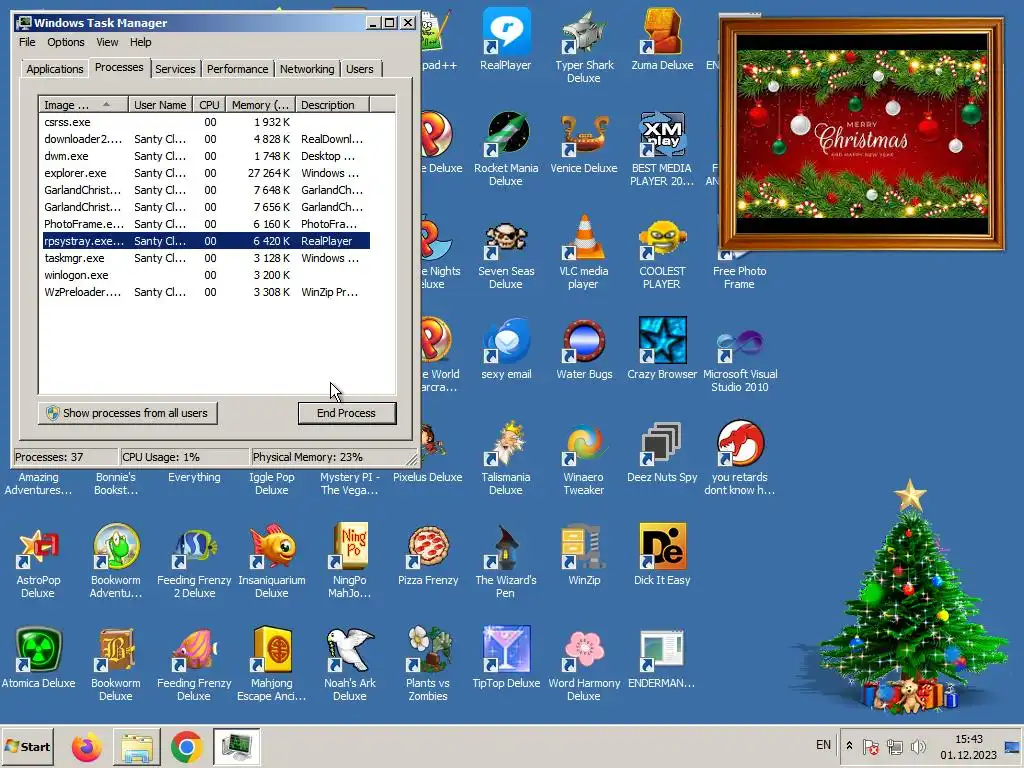Open NingPo MahJong desktop icon

(350, 562)
